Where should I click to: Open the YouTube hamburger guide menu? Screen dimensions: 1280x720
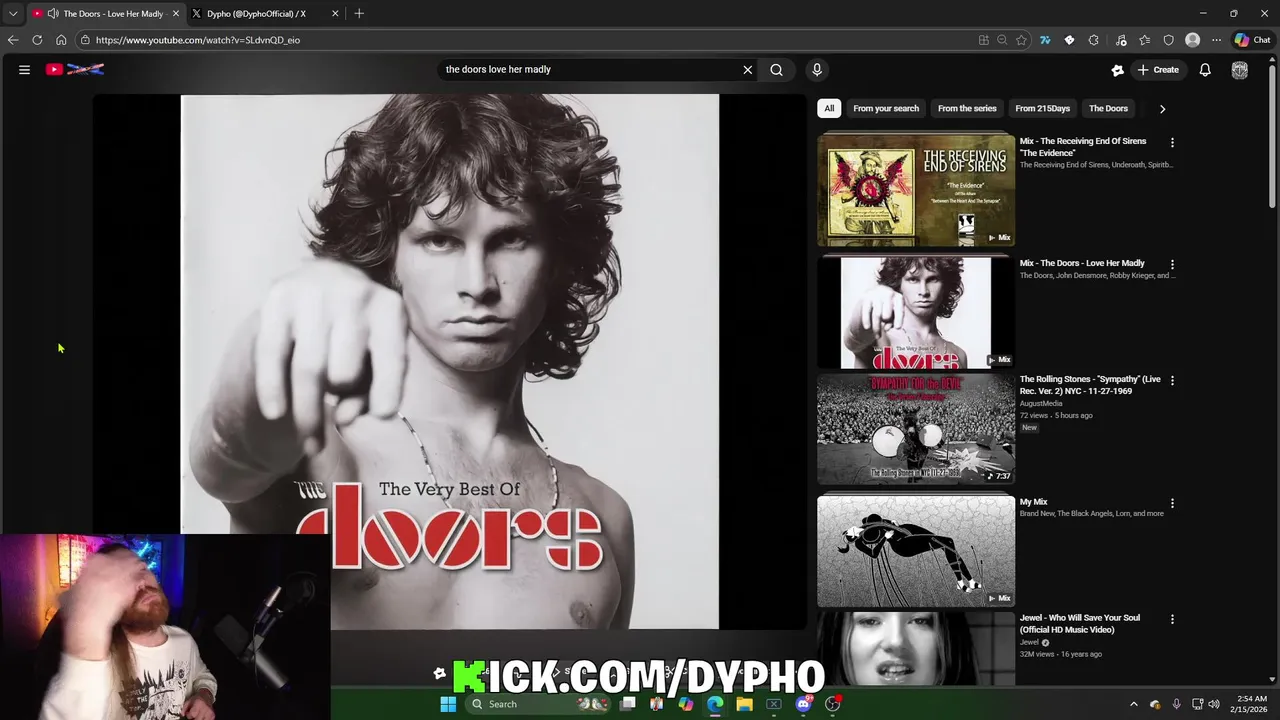[x=24, y=70]
